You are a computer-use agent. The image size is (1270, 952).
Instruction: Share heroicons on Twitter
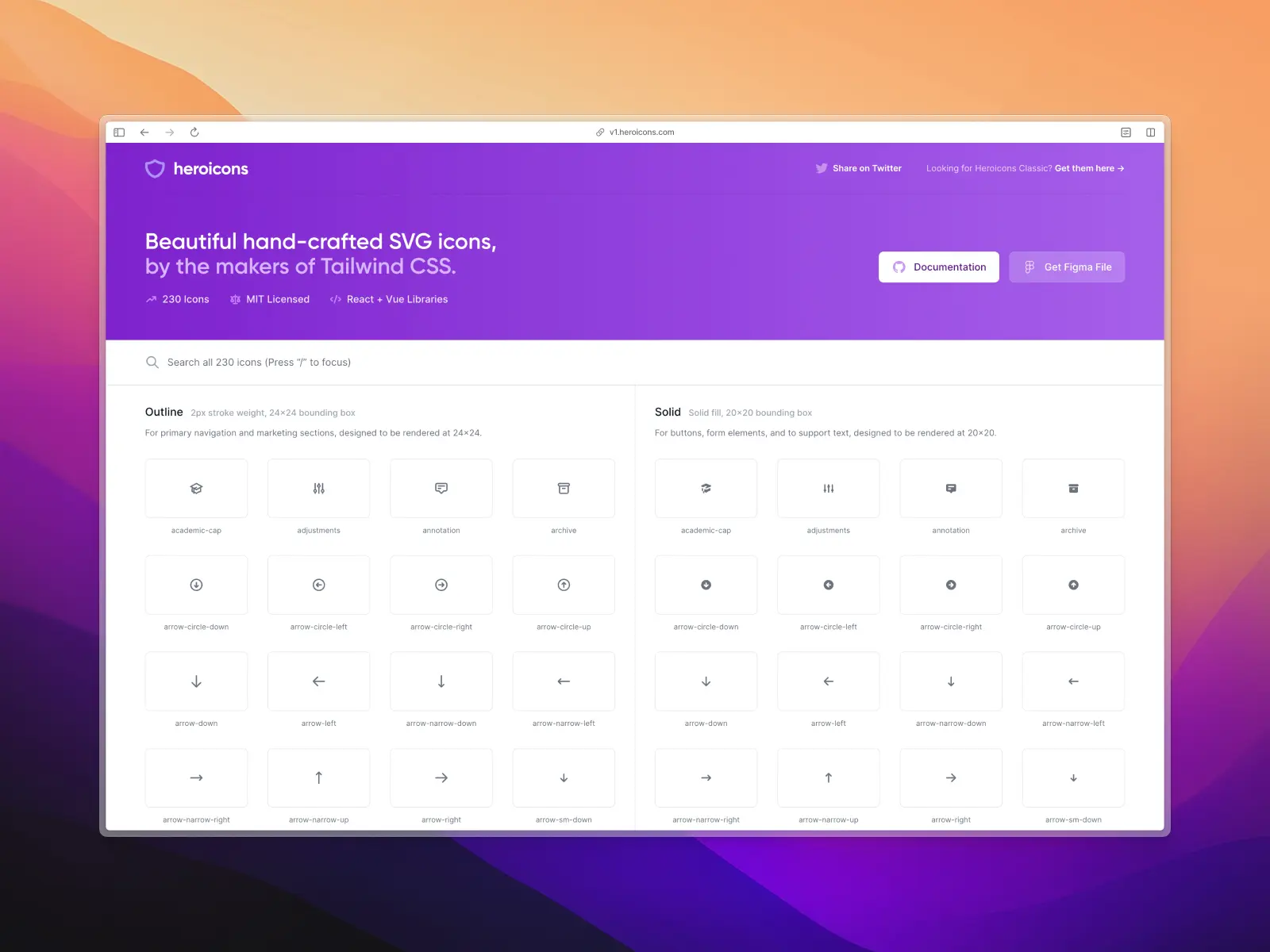[x=859, y=168]
